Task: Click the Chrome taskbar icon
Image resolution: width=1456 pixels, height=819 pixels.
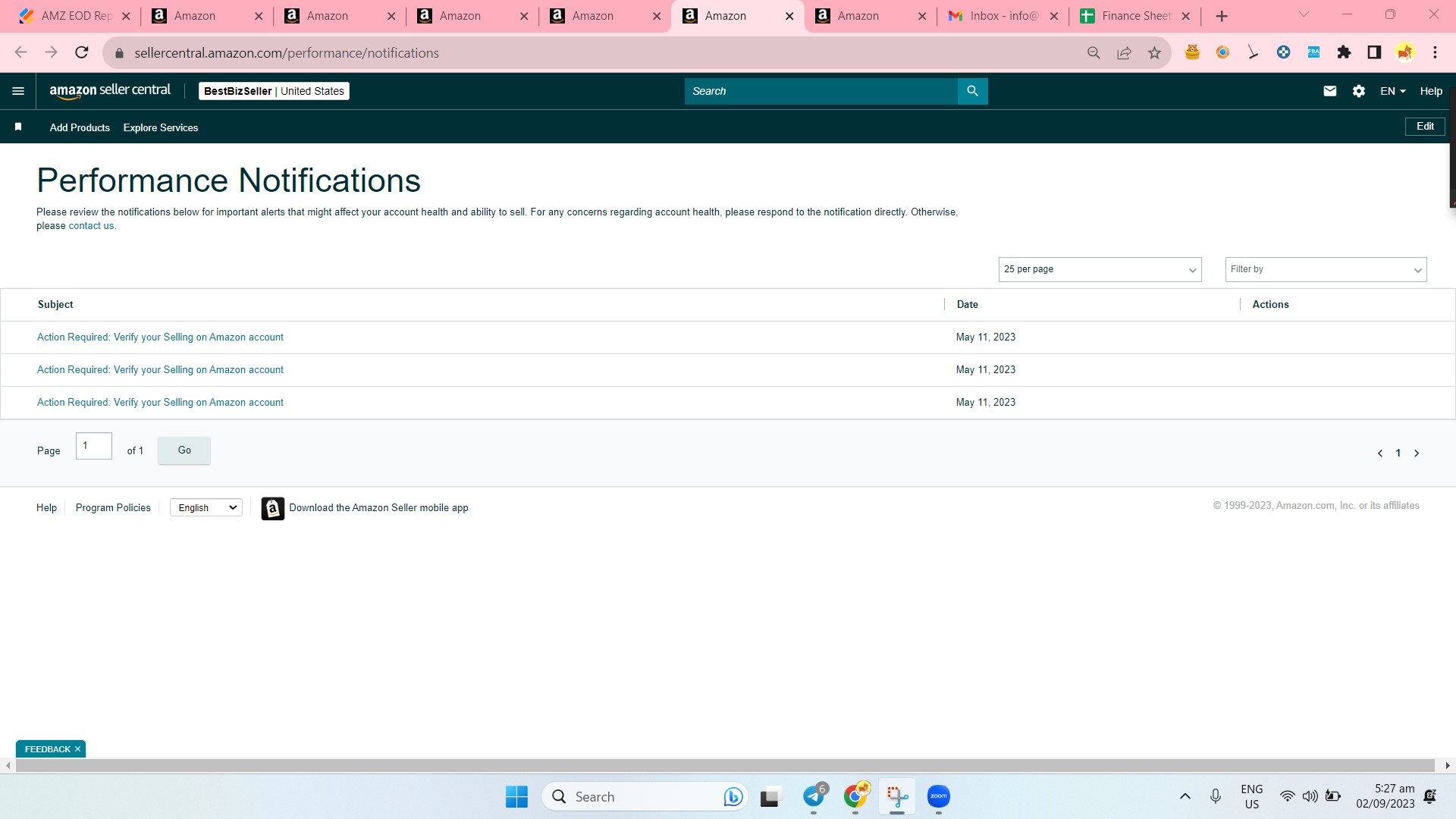Action: [x=855, y=796]
